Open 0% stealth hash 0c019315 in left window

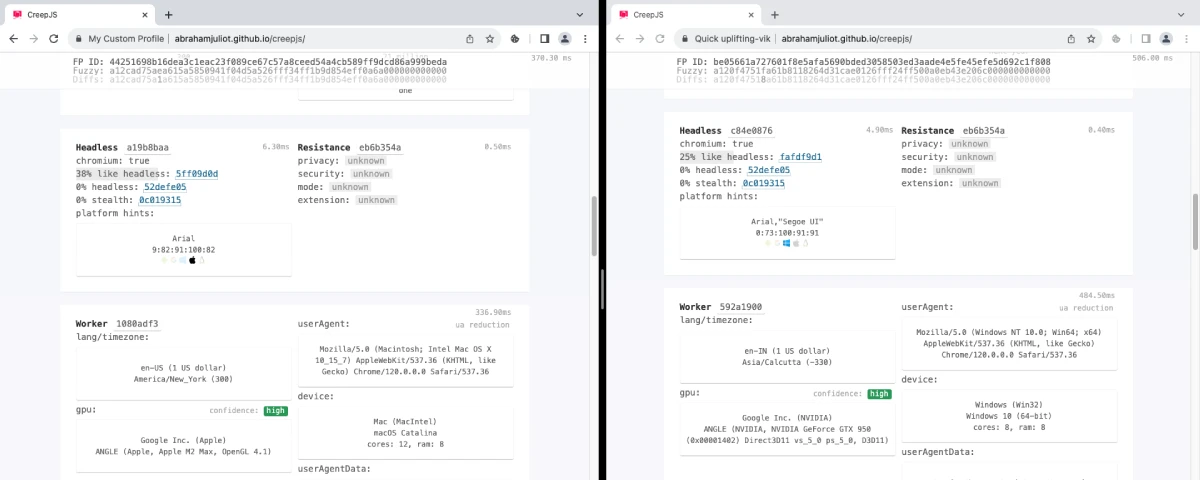click(x=160, y=199)
